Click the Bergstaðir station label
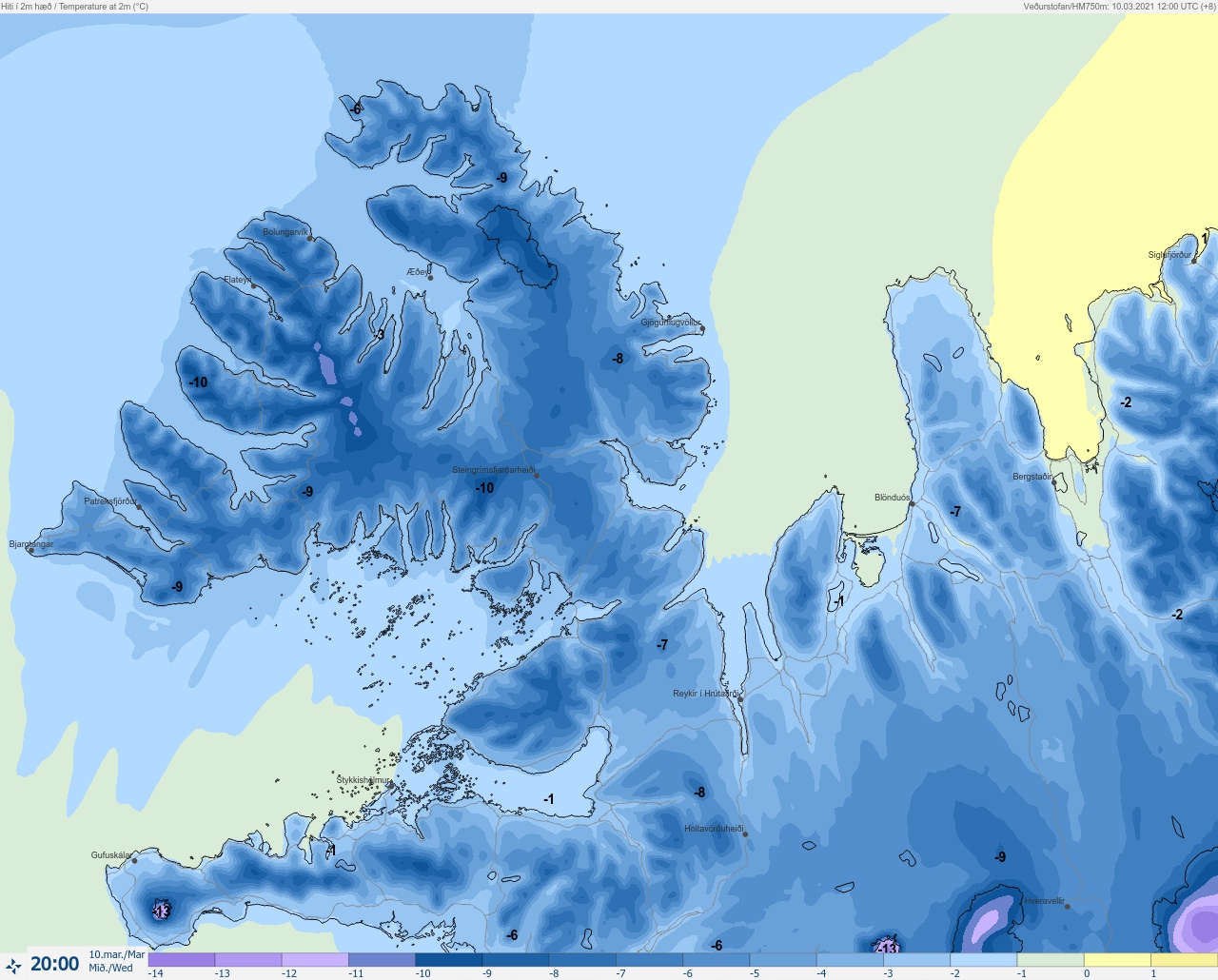This screenshot has width=1218, height=980. click(1032, 477)
